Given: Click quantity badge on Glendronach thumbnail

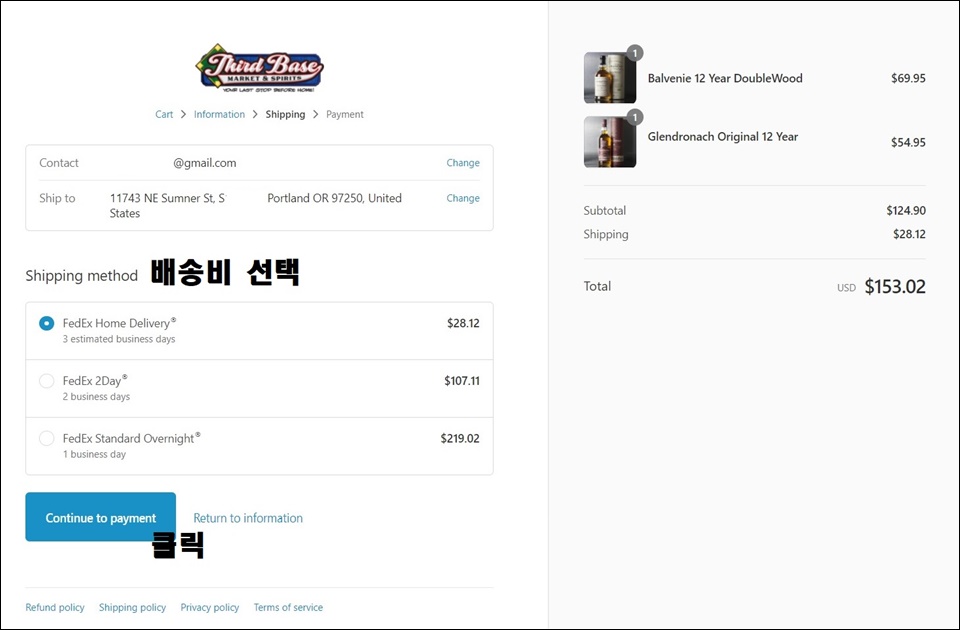Looking at the screenshot, I should coord(635,117).
